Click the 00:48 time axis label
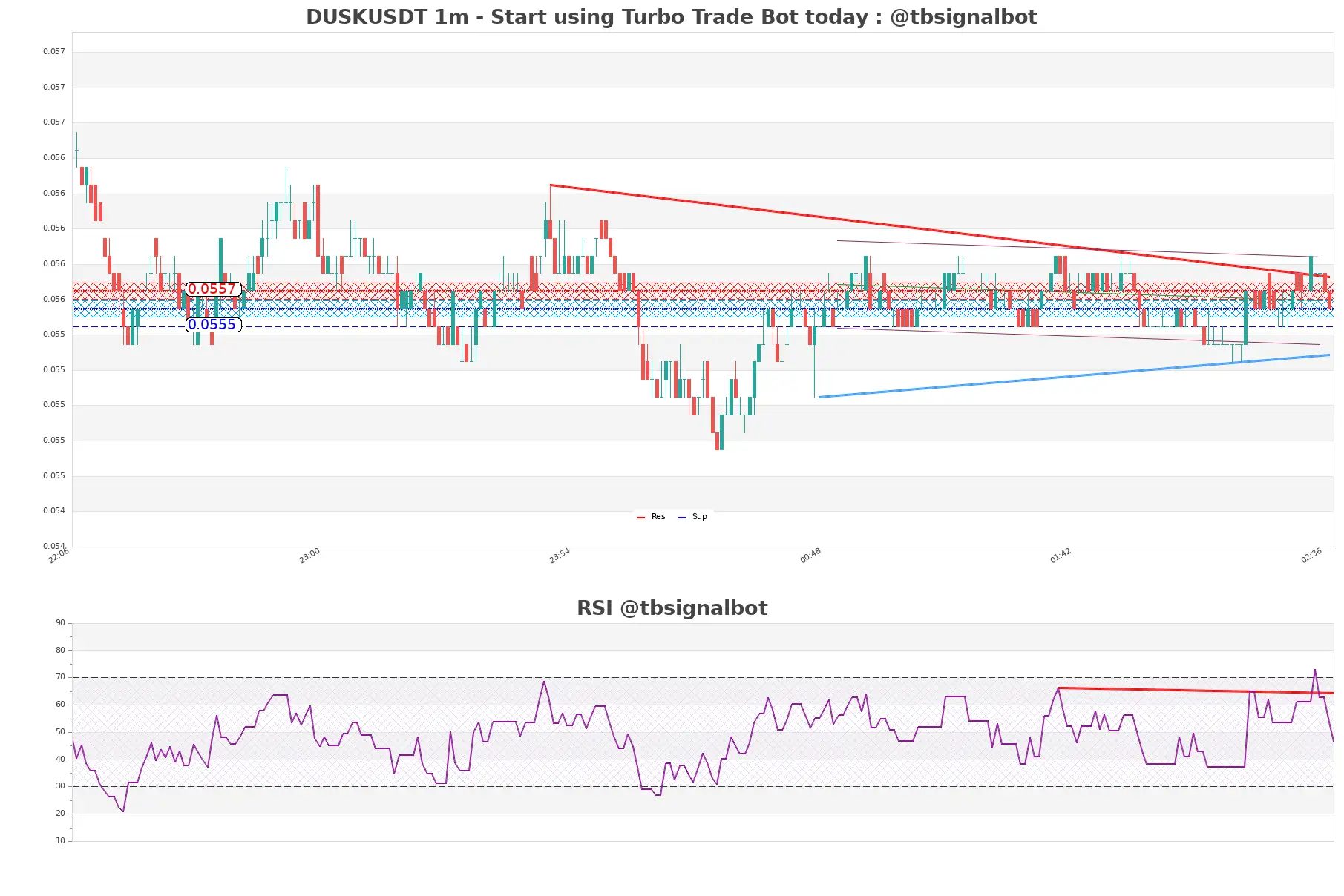This screenshot has width=1344, height=896. tap(810, 556)
